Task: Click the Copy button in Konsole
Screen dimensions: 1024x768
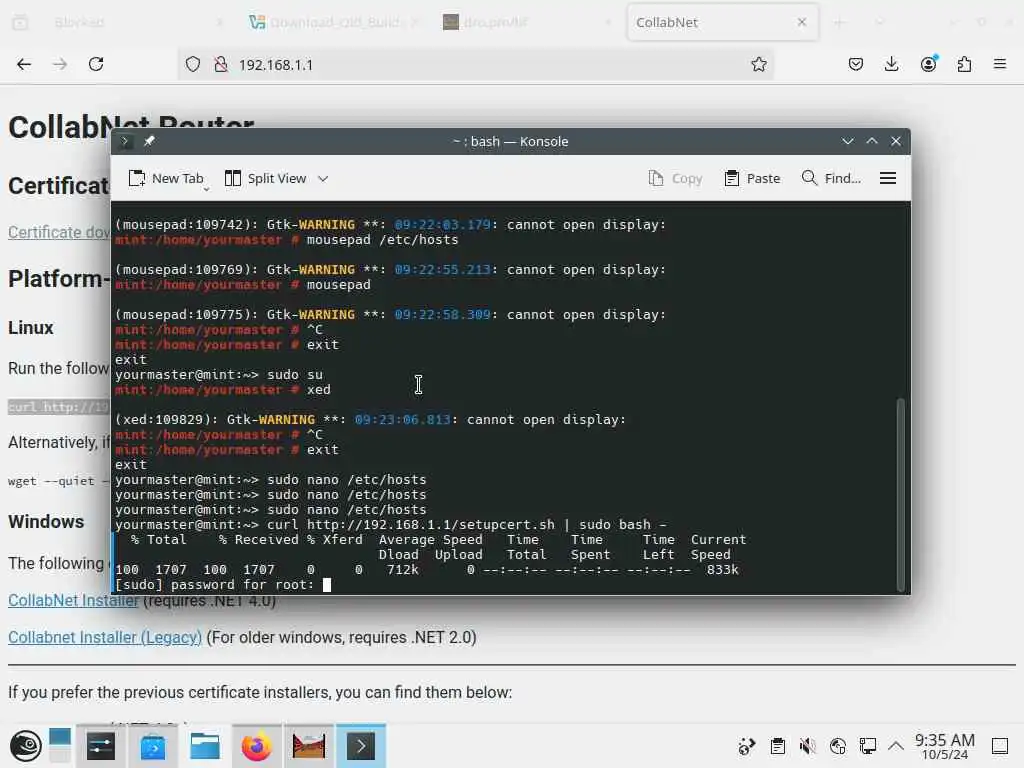Action: coord(675,178)
